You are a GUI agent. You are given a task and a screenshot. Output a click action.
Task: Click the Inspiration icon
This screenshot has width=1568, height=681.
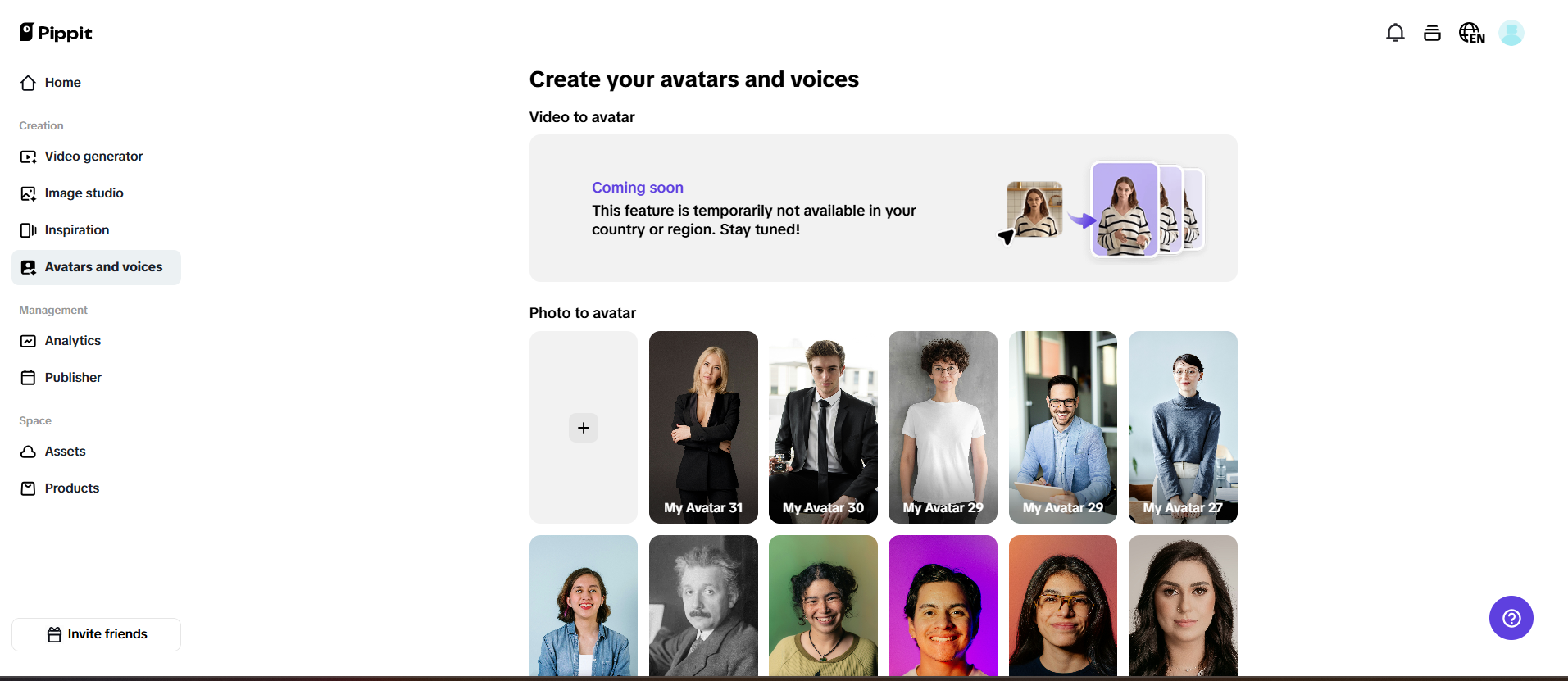pos(28,230)
